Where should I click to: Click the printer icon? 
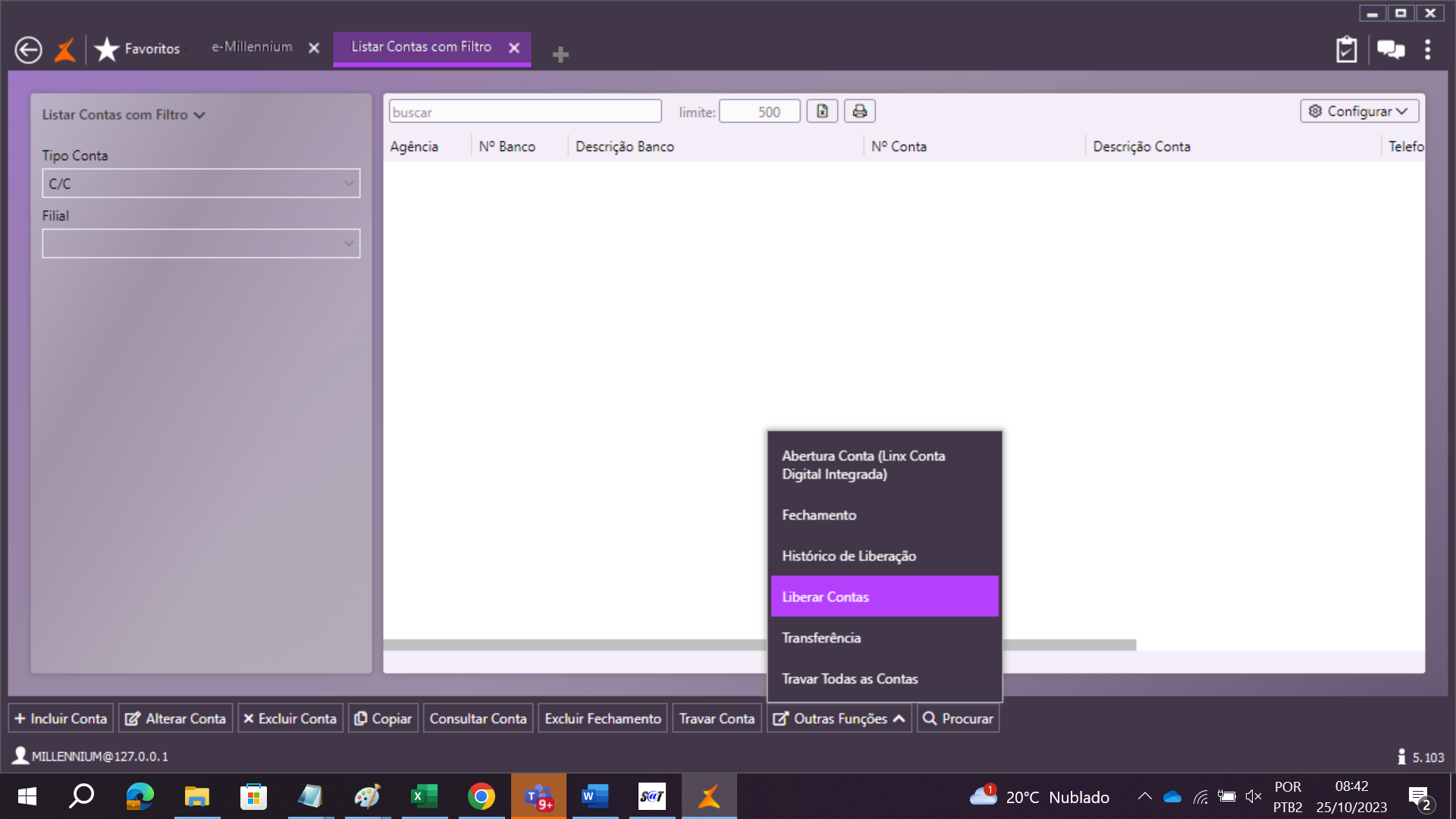(x=859, y=111)
